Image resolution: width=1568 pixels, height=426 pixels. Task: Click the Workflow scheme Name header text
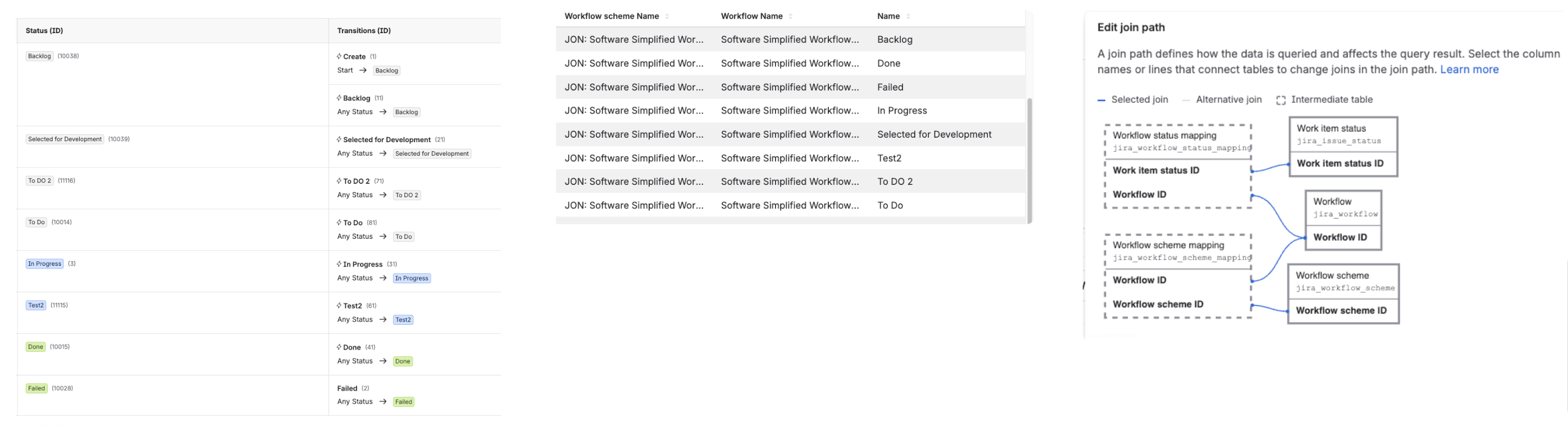tap(612, 16)
